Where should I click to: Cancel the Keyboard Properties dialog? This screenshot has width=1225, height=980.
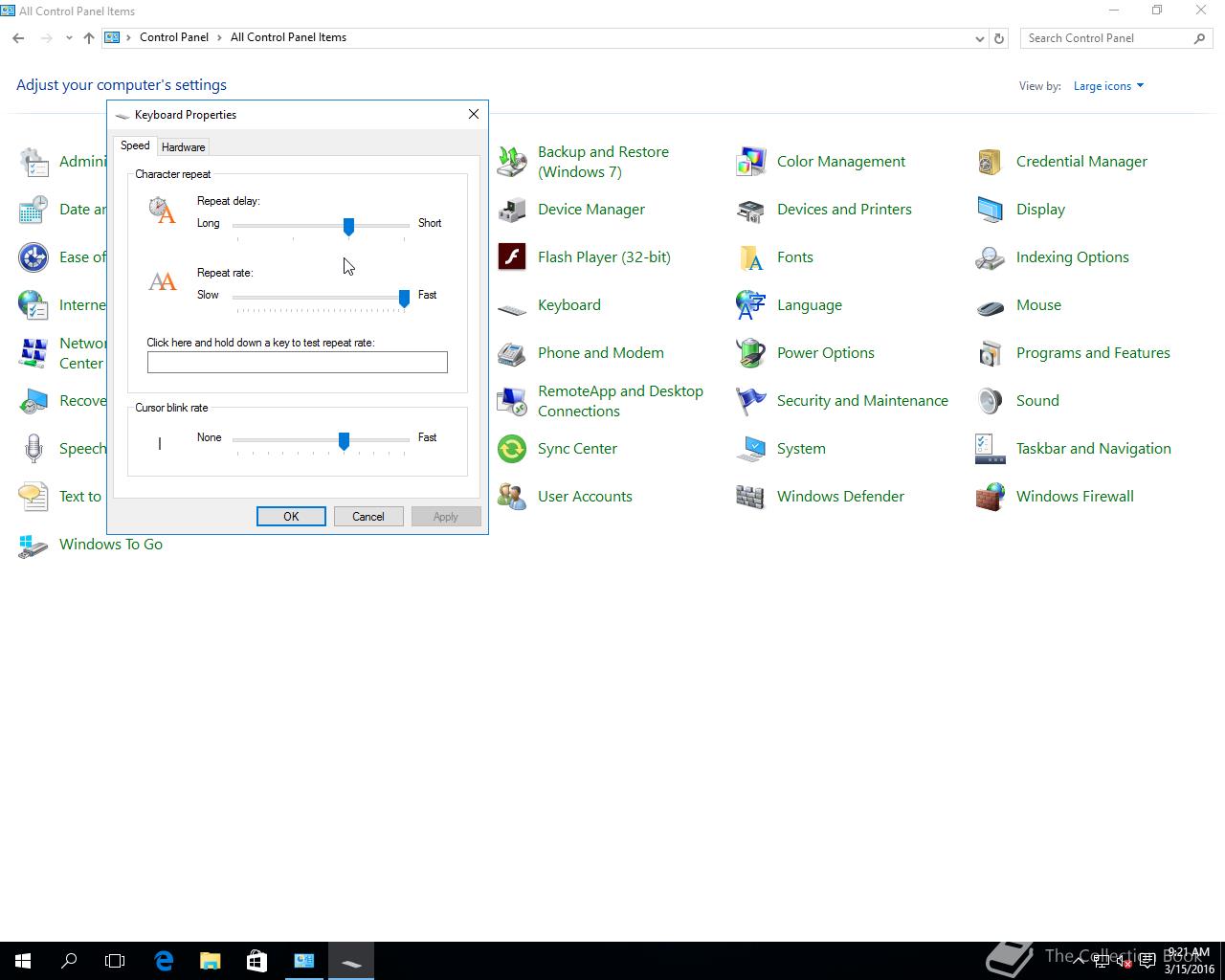click(x=368, y=517)
